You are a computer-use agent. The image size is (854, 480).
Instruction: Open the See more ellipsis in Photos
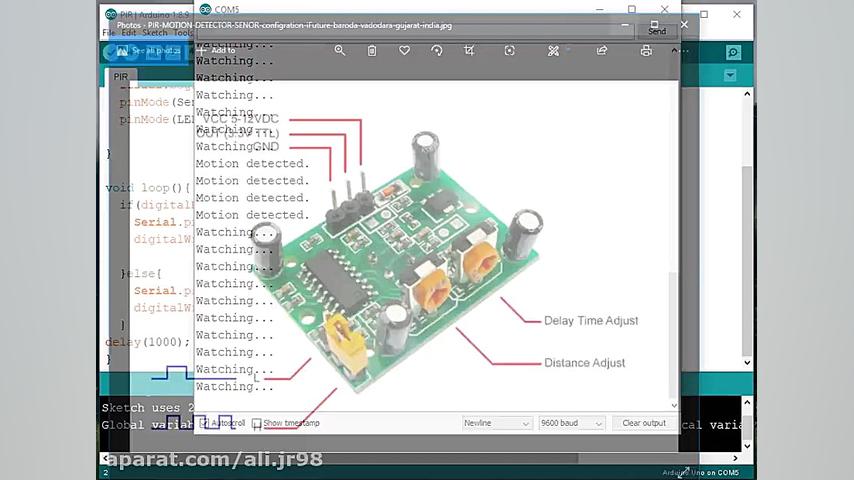point(684,51)
